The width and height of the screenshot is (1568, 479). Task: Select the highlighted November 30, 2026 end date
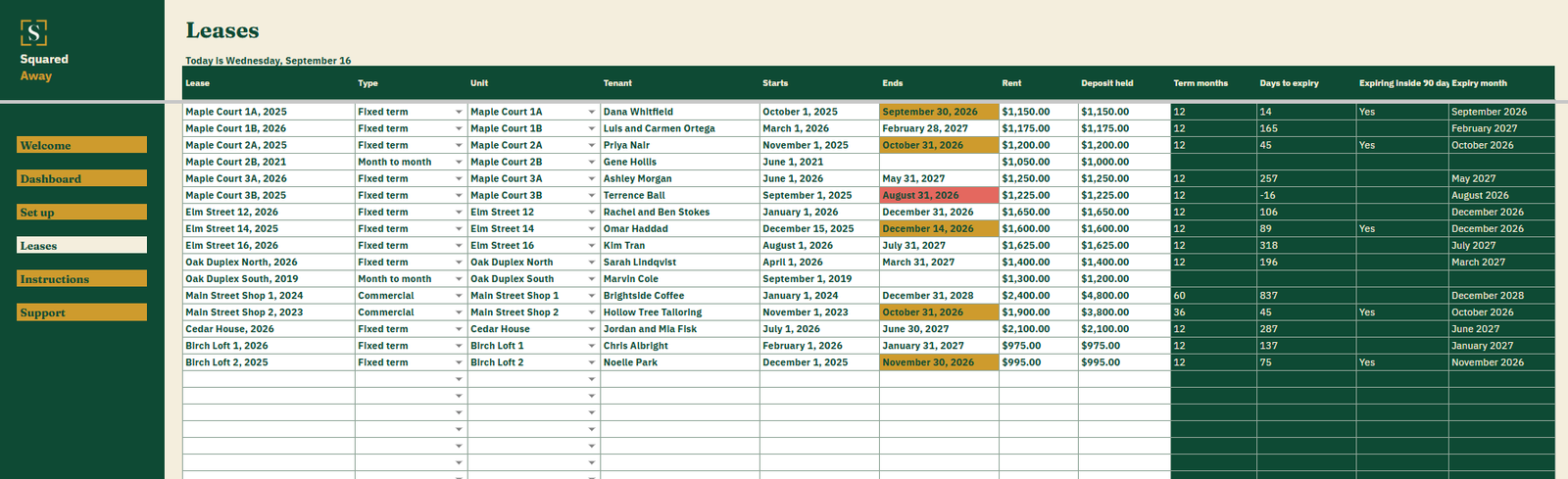click(939, 362)
